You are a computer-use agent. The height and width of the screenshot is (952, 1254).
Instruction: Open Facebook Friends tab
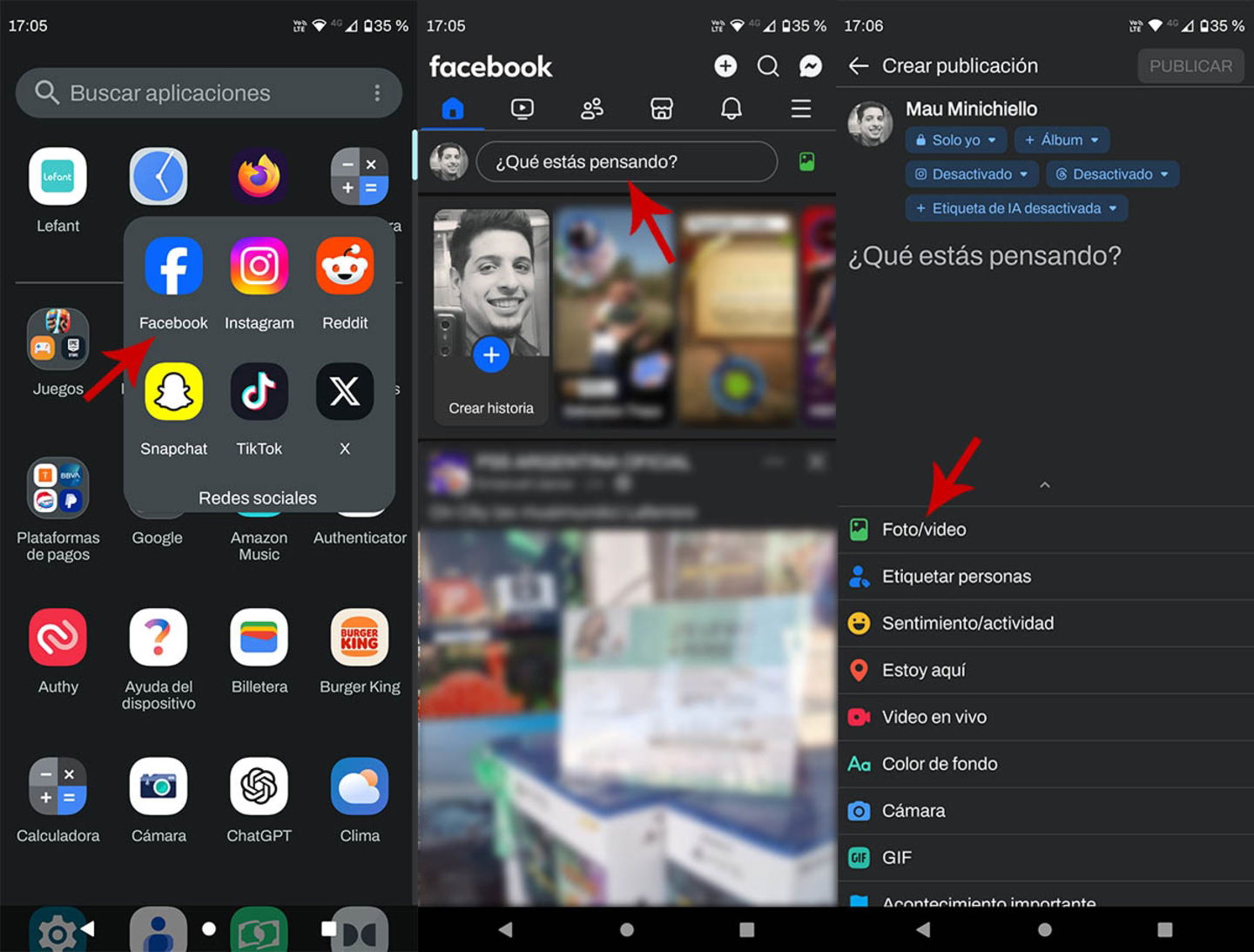coord(592,108)
